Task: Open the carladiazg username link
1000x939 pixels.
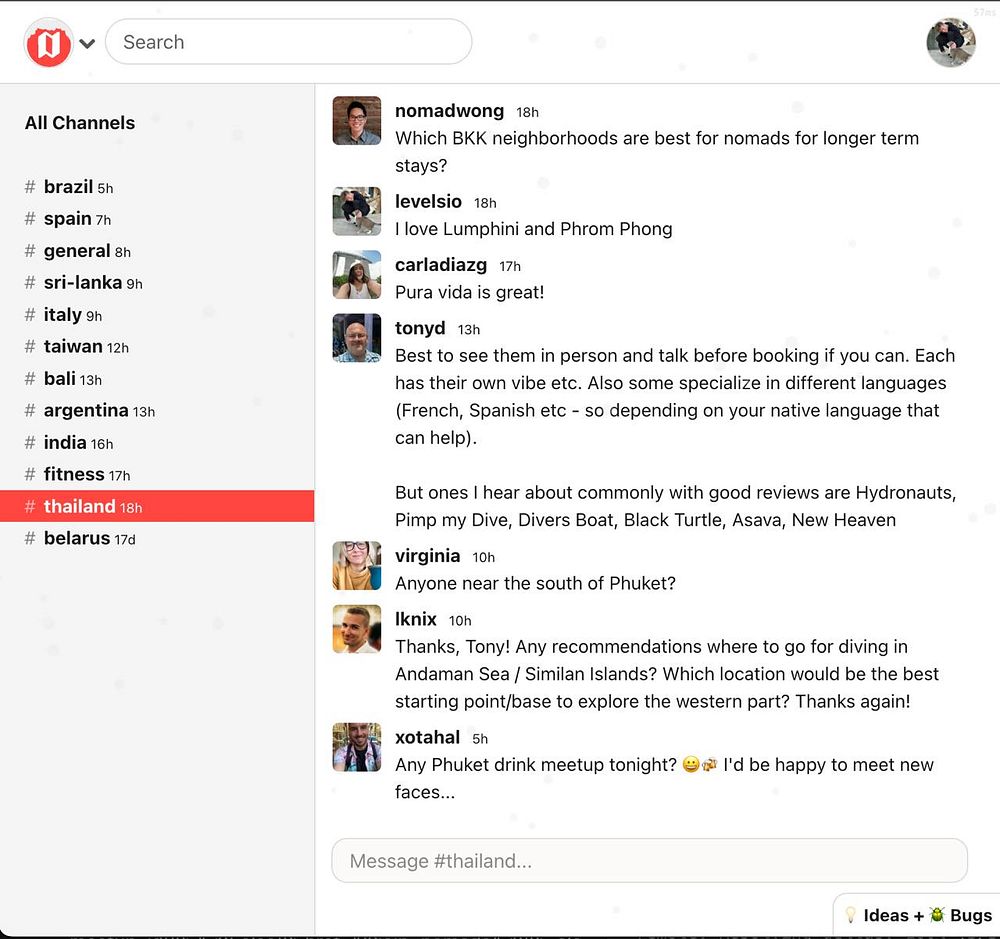Action: point(441,265)
